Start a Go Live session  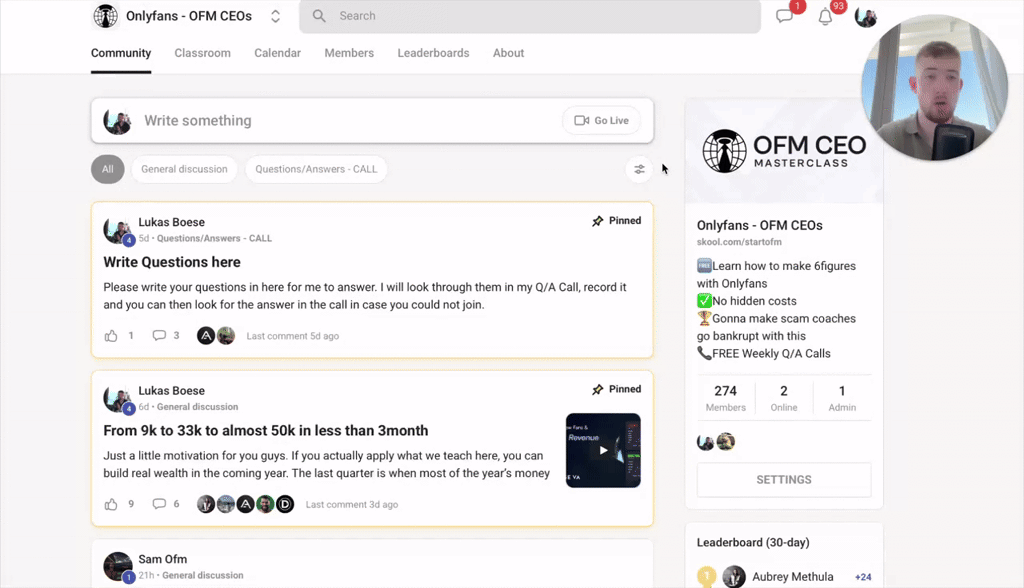(601, 120)
